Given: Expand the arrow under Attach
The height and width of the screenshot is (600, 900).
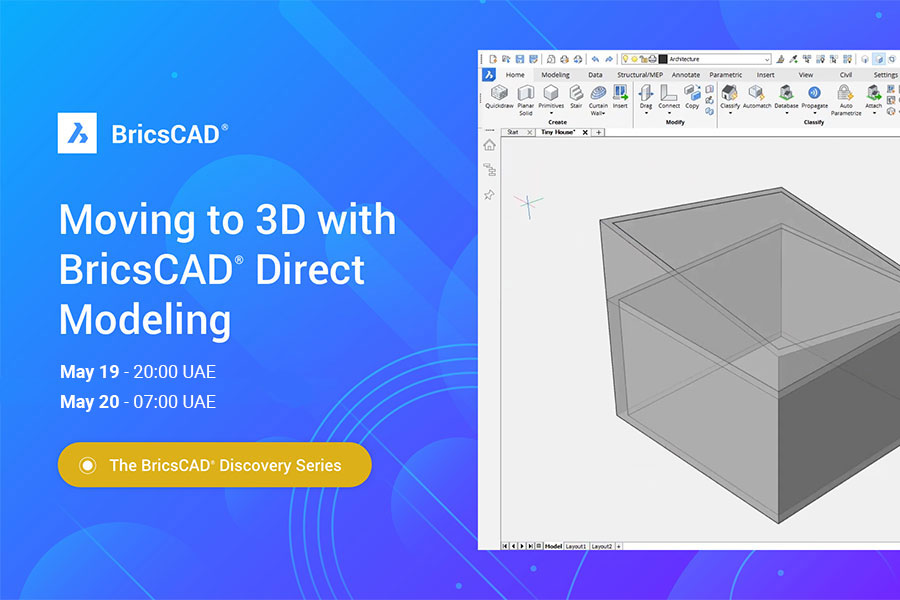Looking at the screenshot, I should [874, 114].
